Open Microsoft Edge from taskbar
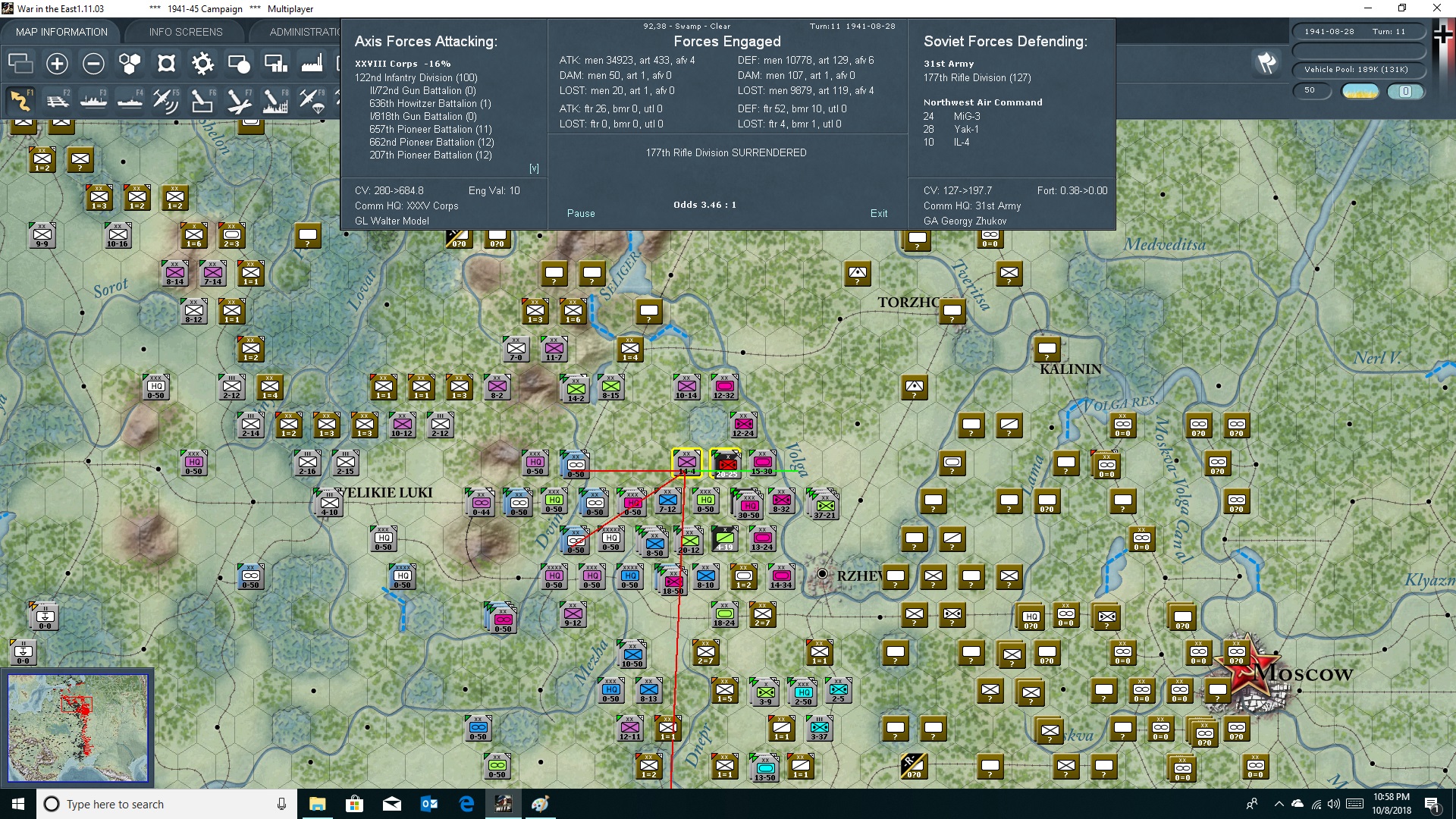1456x819 pixels. tap(466, 804)
